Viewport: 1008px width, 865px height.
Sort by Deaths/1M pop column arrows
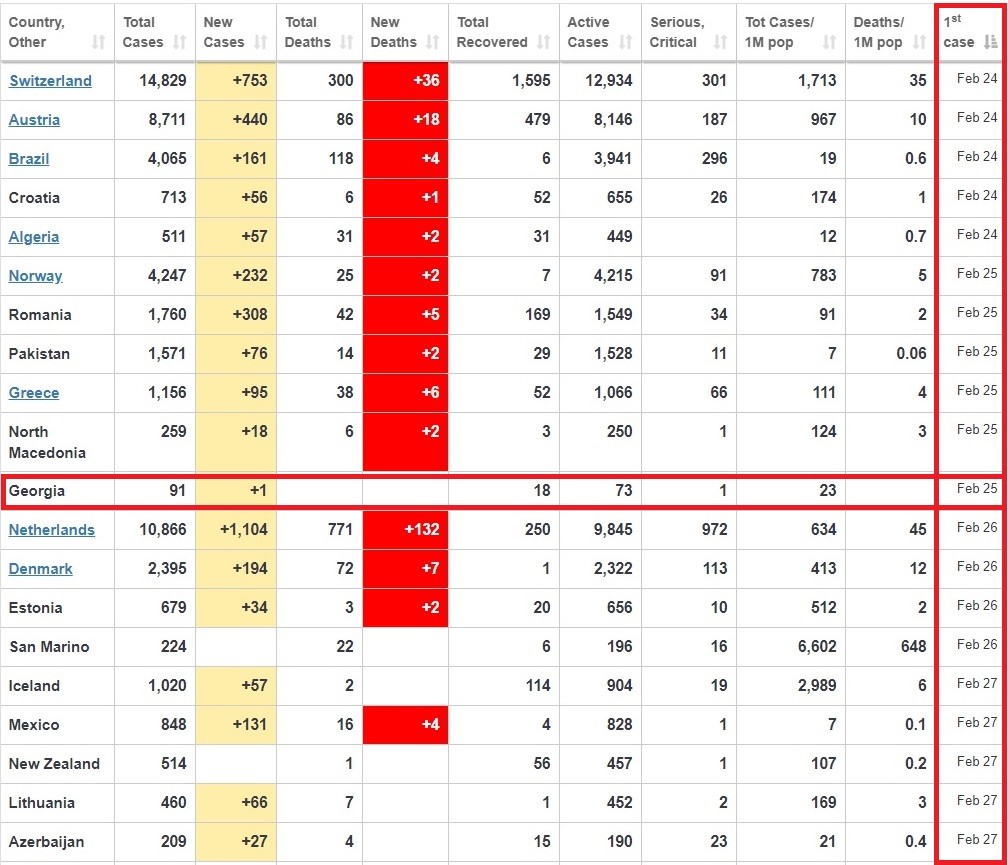920,42
